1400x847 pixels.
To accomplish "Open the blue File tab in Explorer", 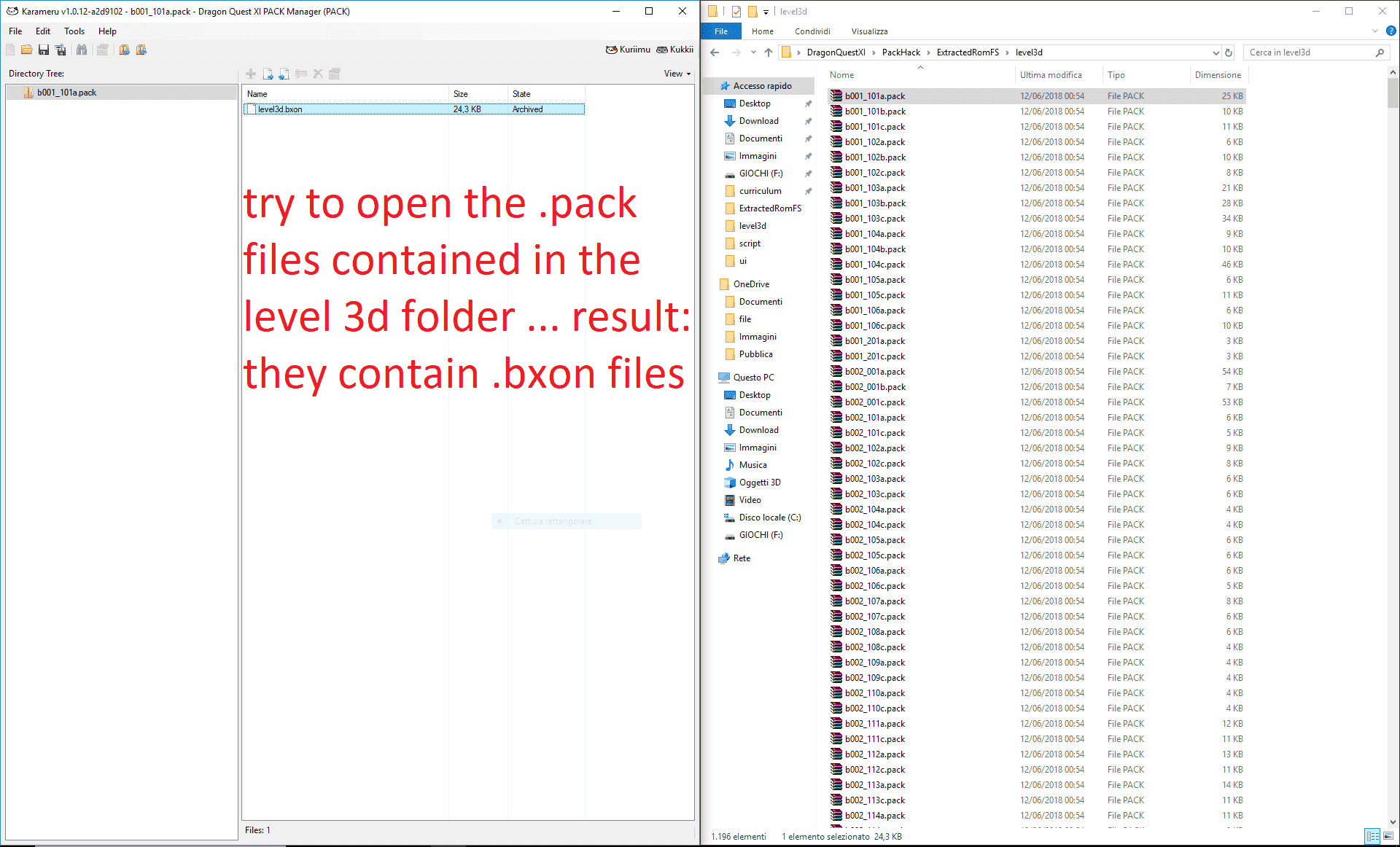I will click(721, 31).
